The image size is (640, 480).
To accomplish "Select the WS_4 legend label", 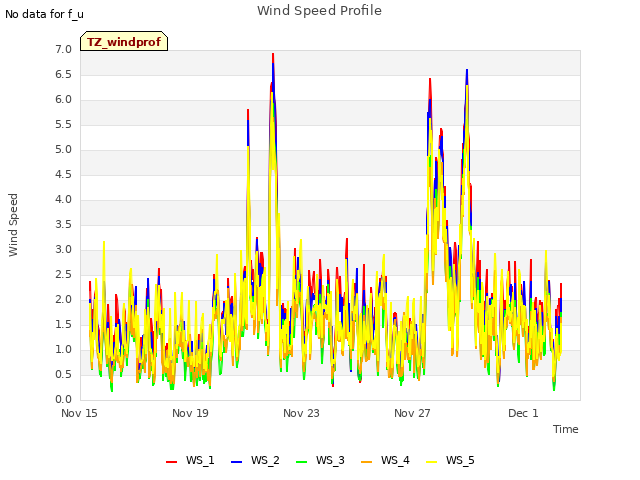I will [x=395, y=460].
